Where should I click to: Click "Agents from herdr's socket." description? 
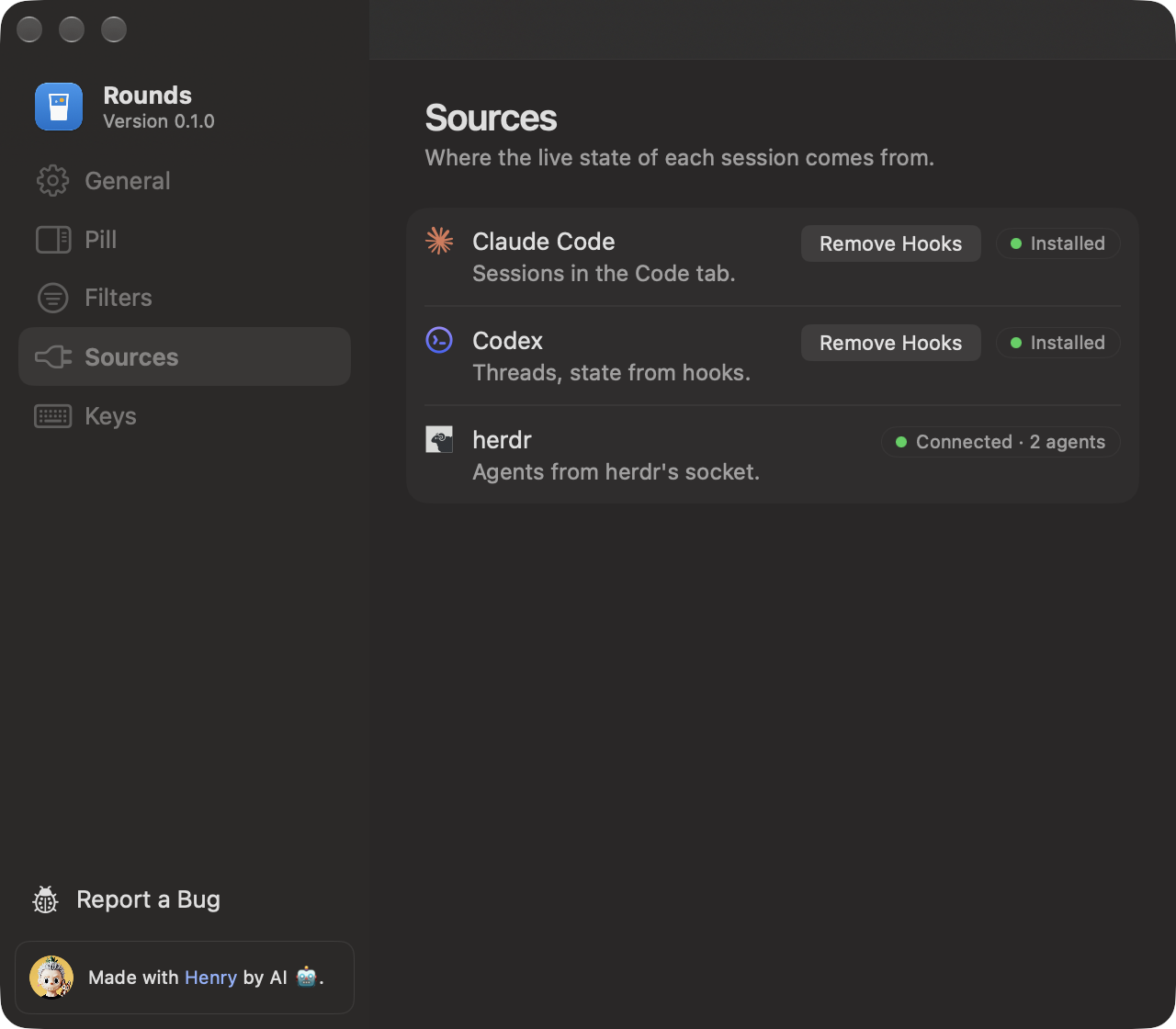point(616,472)
